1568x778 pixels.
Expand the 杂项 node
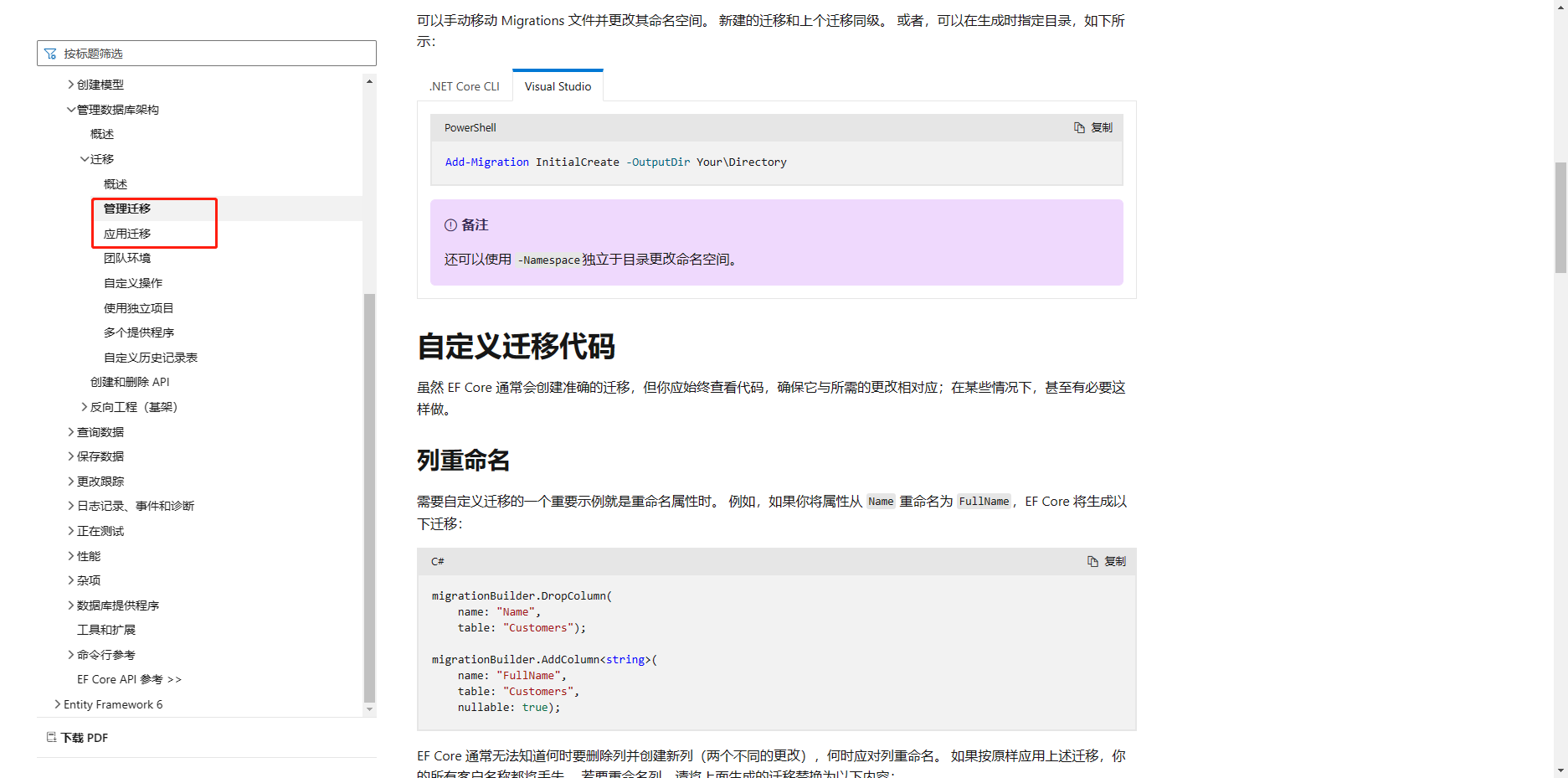tap(71, 580)
